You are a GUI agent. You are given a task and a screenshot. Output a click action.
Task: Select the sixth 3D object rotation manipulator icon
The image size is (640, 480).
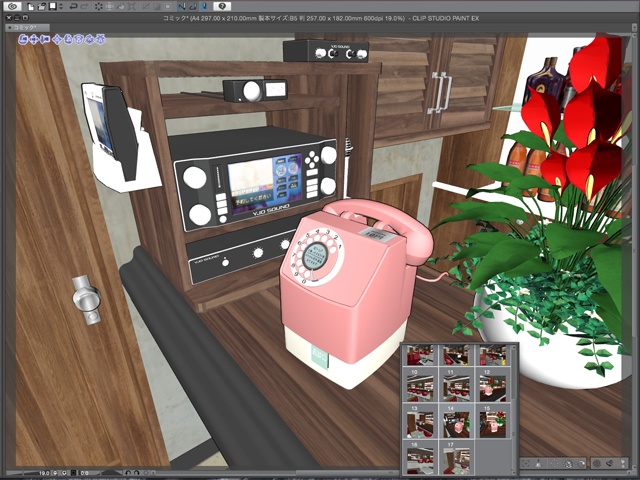[x=79, y=39]
